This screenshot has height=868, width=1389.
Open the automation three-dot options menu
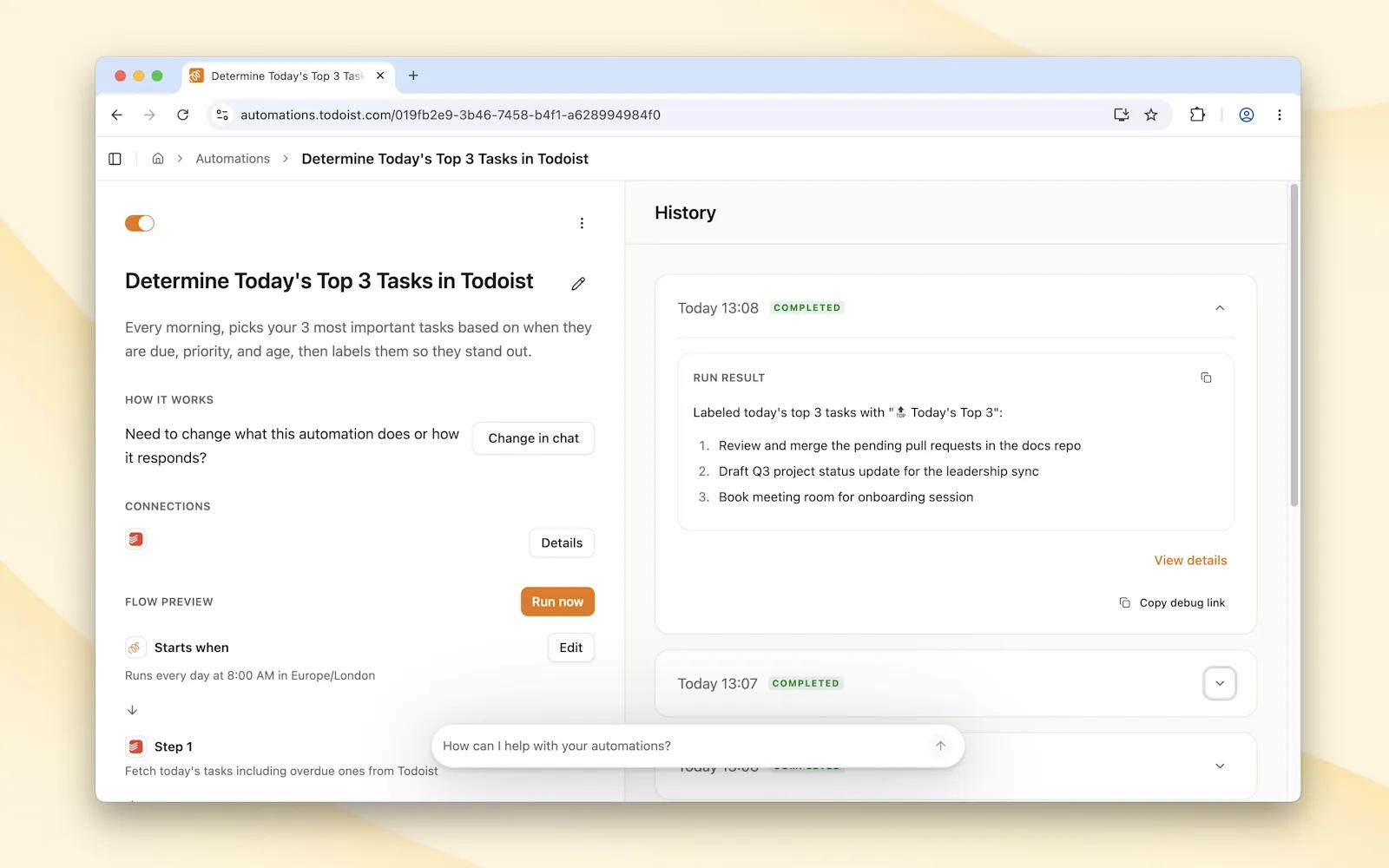point(582,223)
